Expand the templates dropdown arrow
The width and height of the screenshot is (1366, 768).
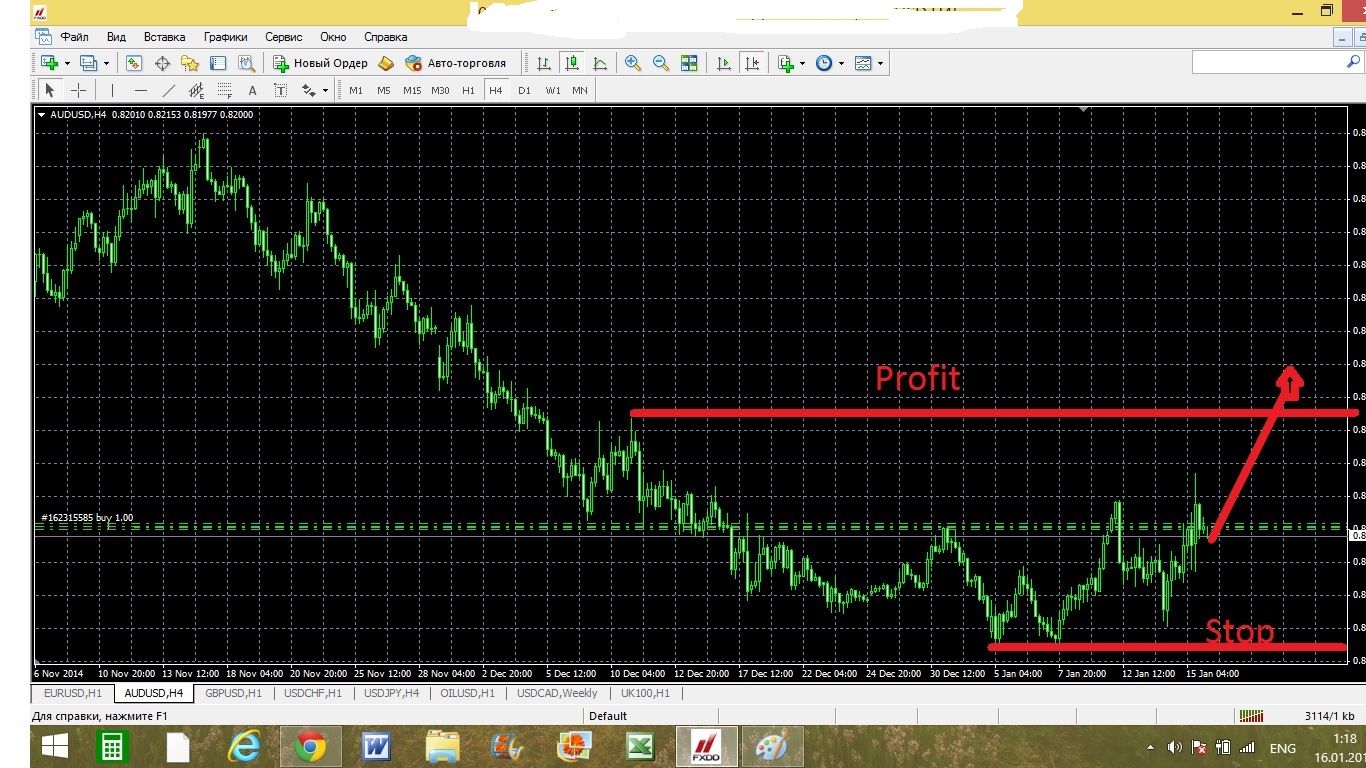(880, 64)
